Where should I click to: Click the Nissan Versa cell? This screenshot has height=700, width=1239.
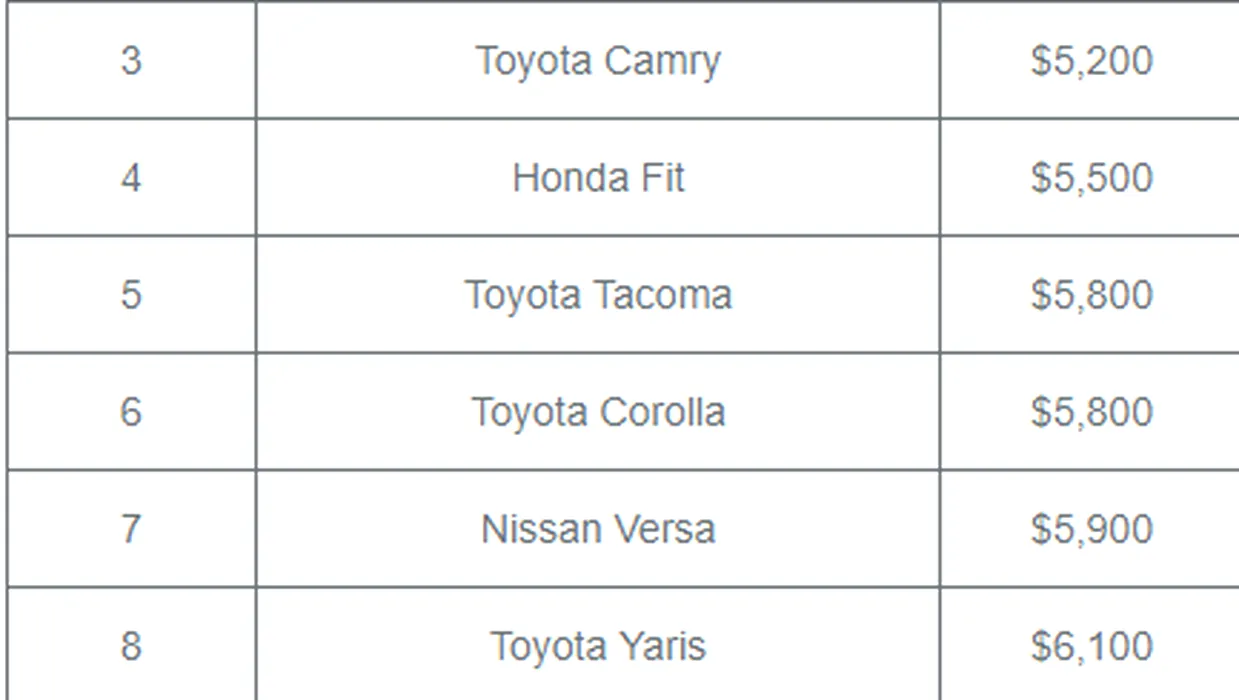click(598, 528)
